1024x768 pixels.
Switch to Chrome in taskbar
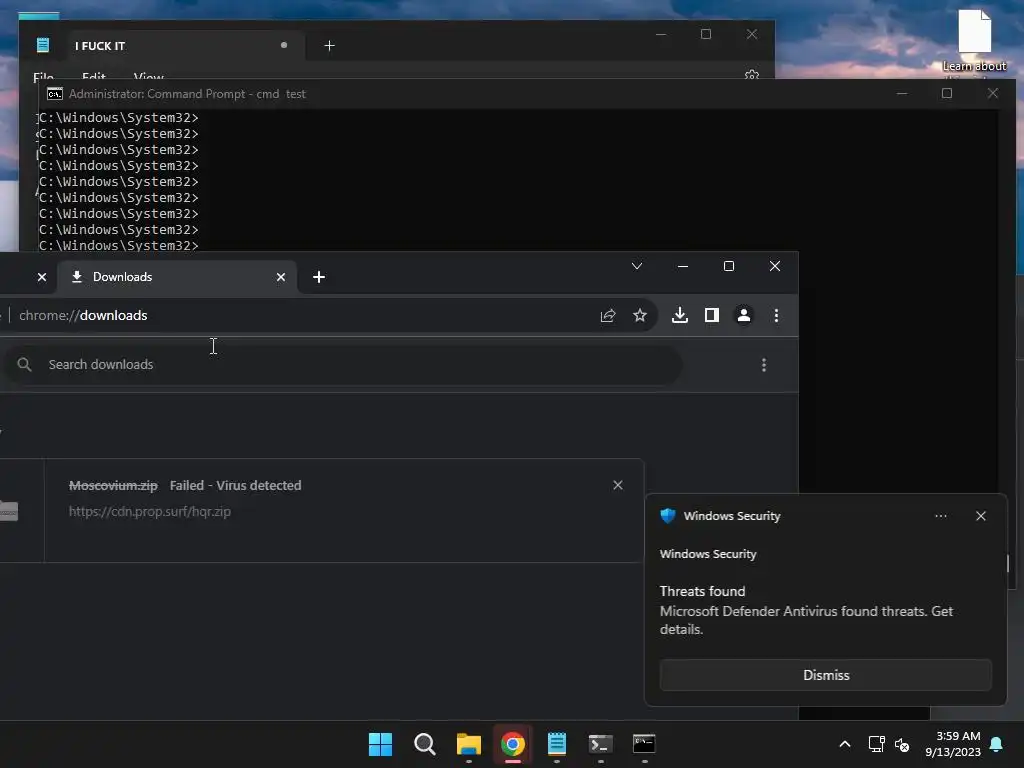(x=513, y=744)
